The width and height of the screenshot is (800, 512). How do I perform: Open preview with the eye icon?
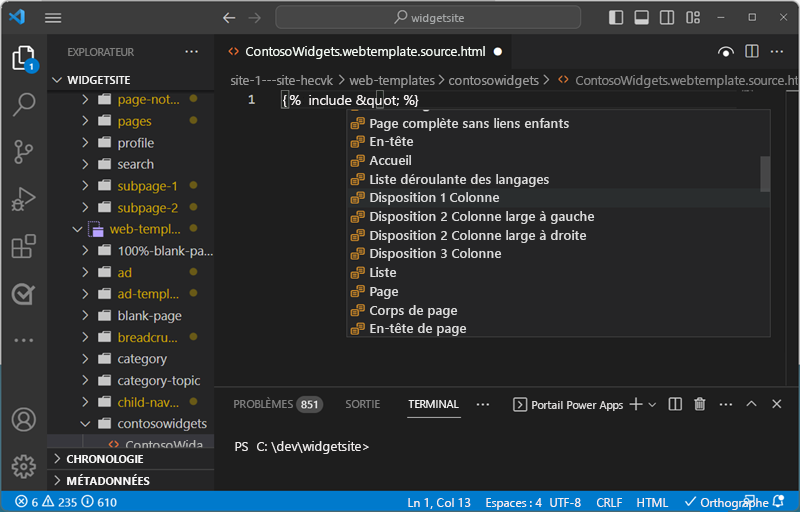click(726, 52)
